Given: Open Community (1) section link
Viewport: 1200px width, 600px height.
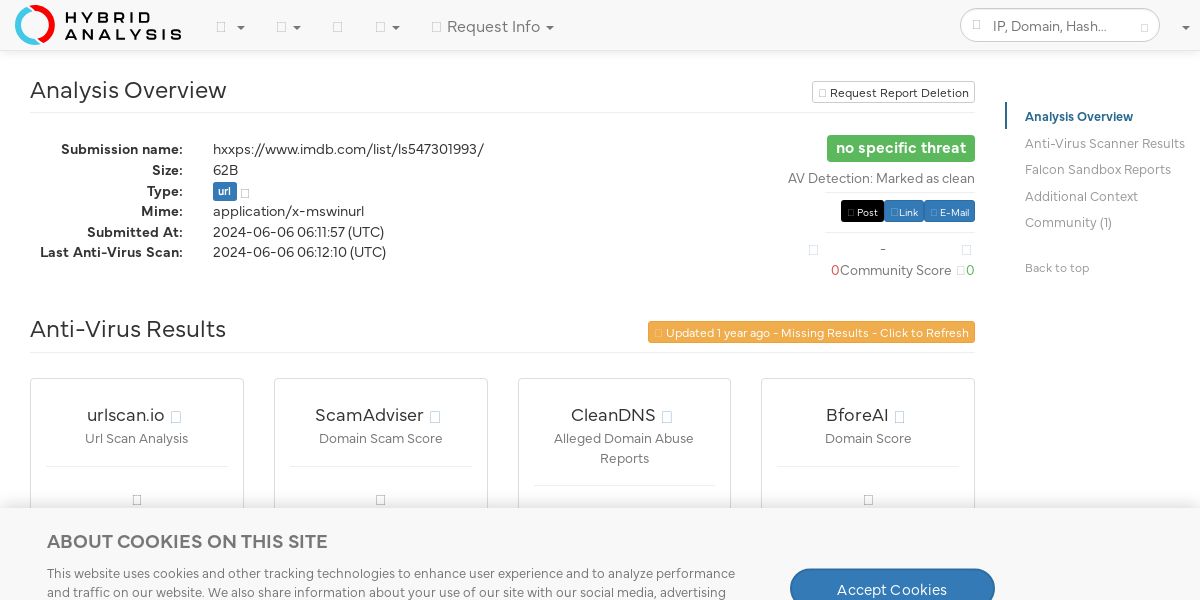Looking at the screenshot, I should tap(1068, 223).
